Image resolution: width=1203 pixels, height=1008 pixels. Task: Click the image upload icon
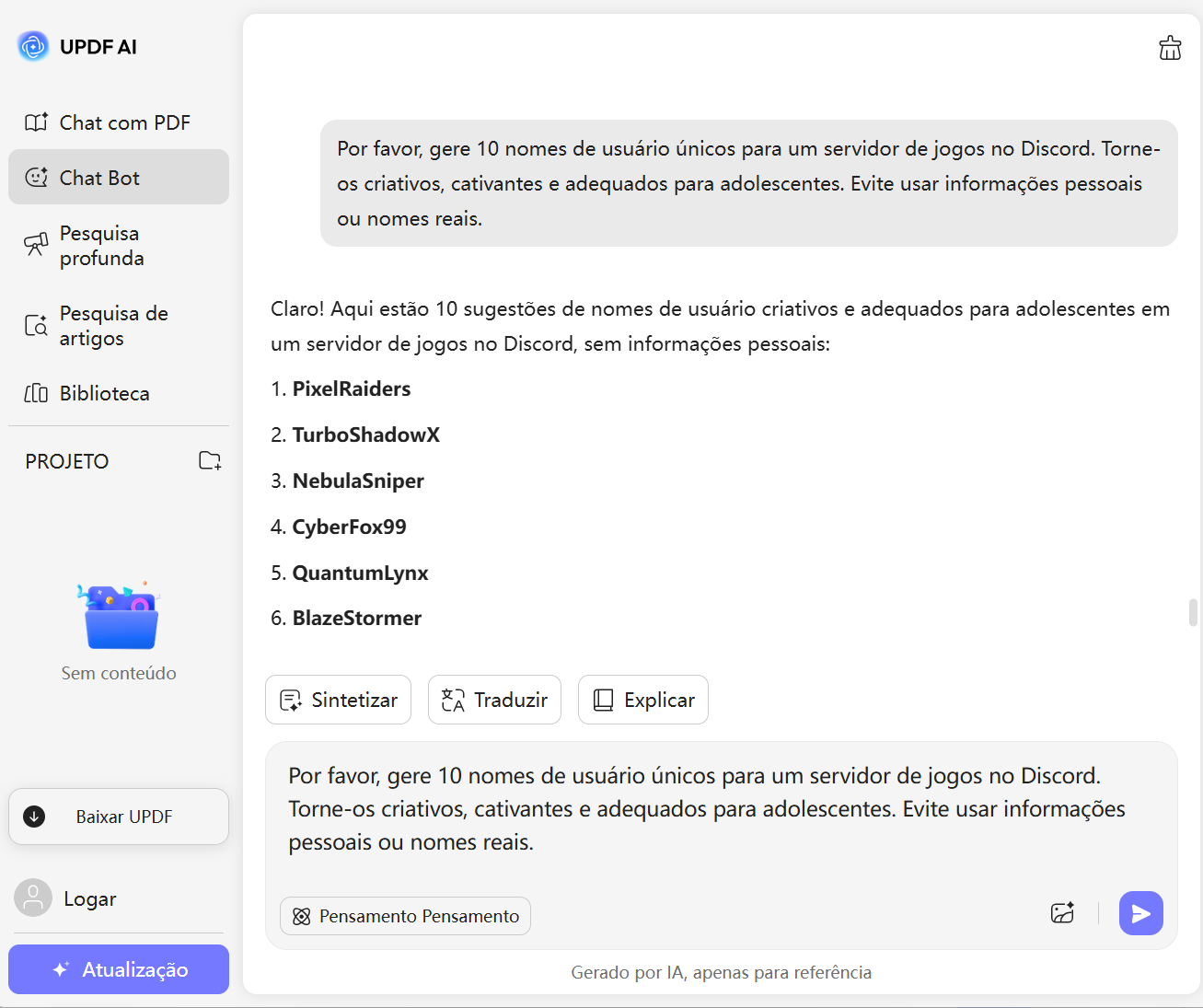tap(1062, 913)
